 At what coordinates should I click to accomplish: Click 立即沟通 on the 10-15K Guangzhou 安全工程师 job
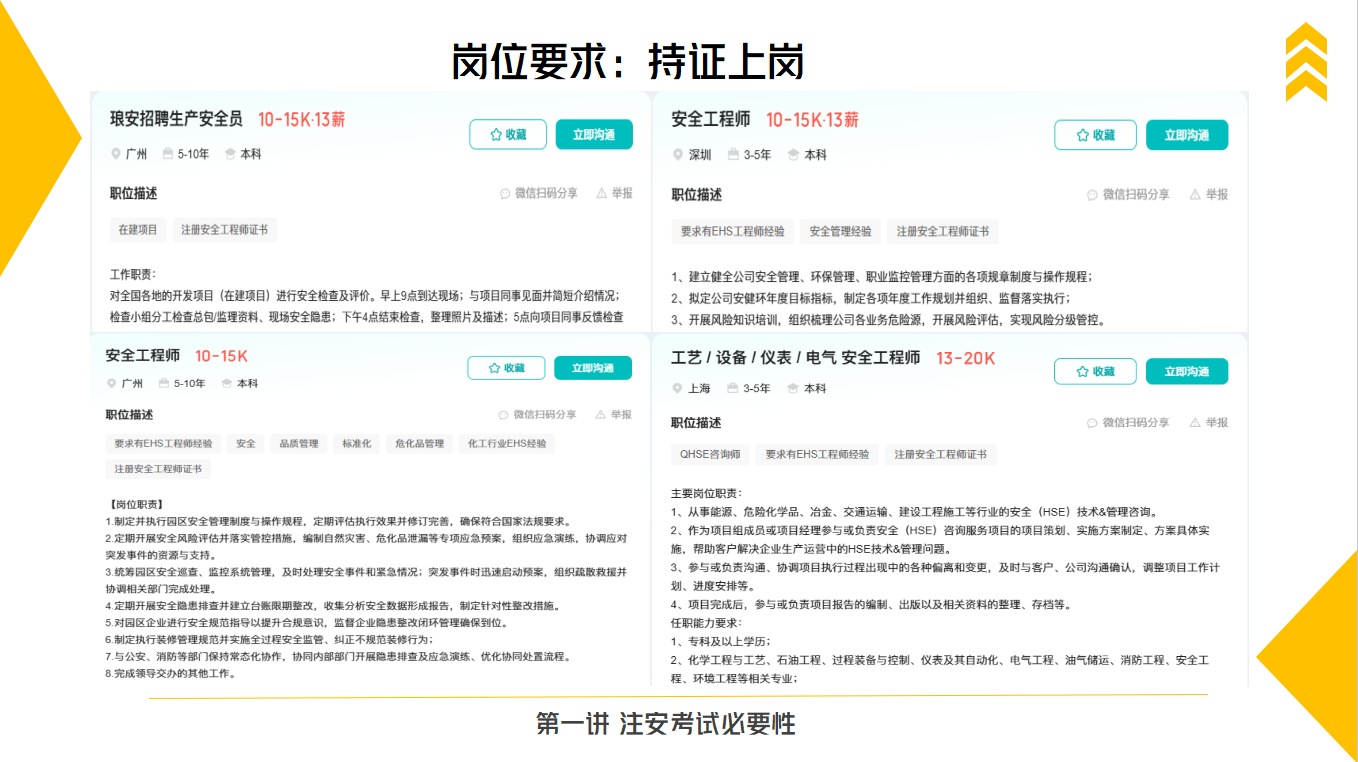coord(593,368)
